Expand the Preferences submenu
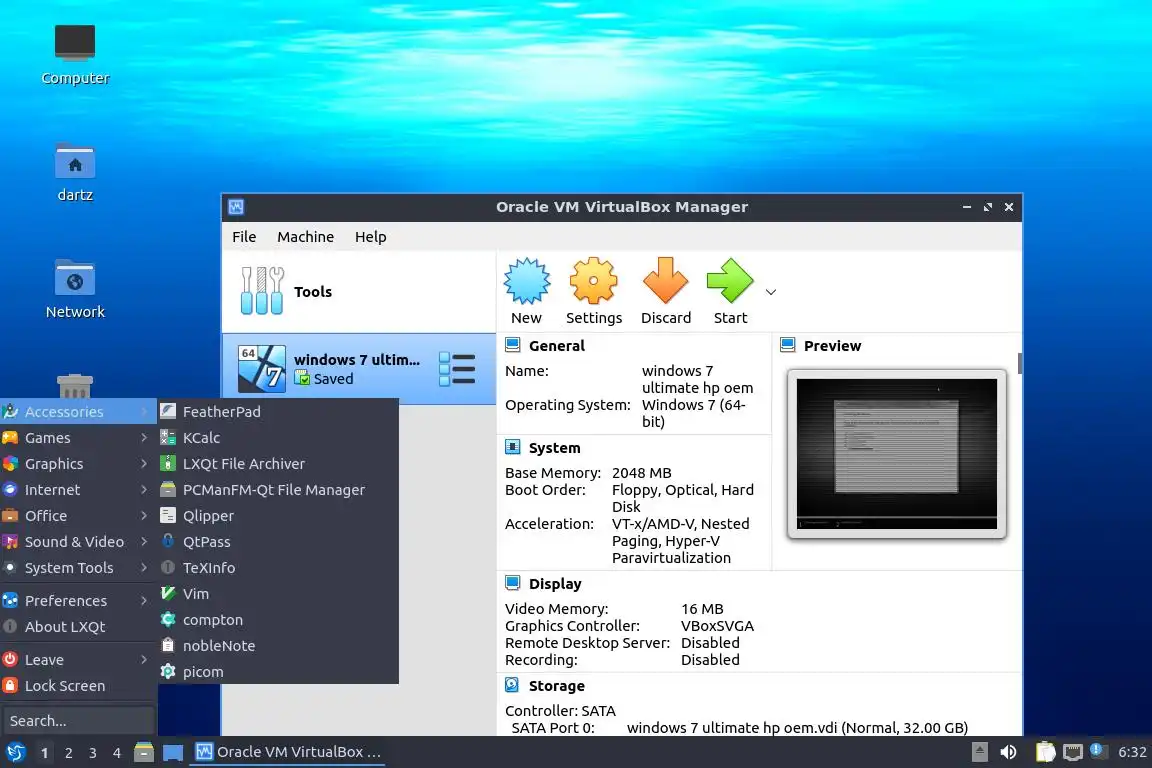This screenshot has width=1152, height=768. [79, 600]
